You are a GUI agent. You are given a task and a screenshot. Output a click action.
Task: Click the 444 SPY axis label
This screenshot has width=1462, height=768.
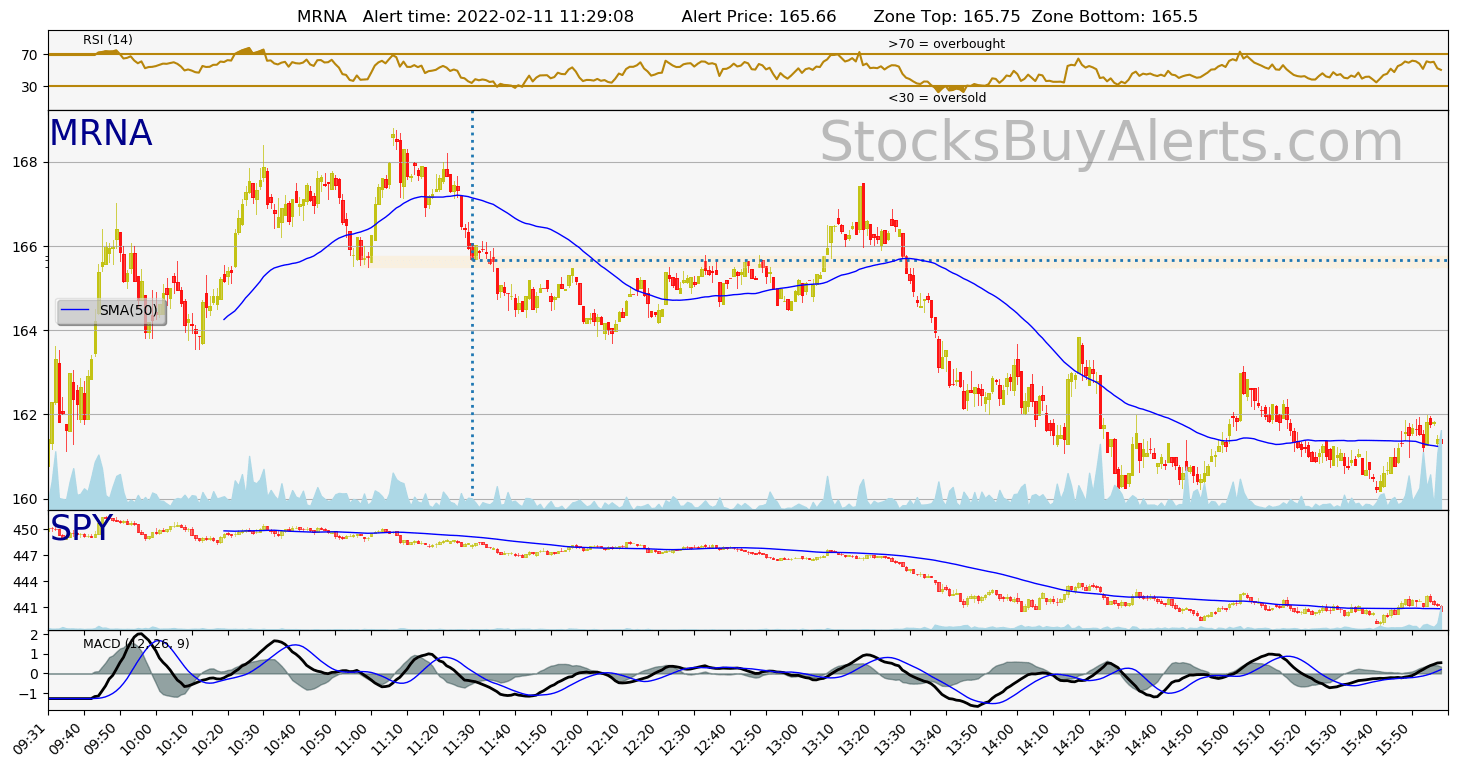click(26, 582)
